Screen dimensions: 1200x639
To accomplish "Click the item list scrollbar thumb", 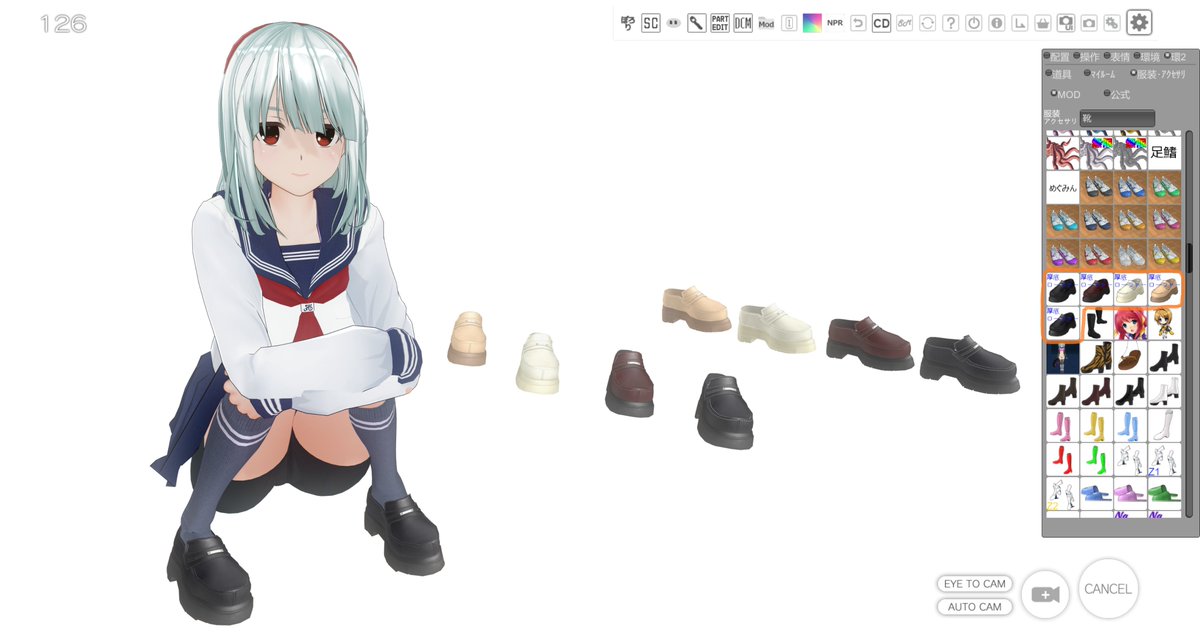I will (x=1189, y=258).
